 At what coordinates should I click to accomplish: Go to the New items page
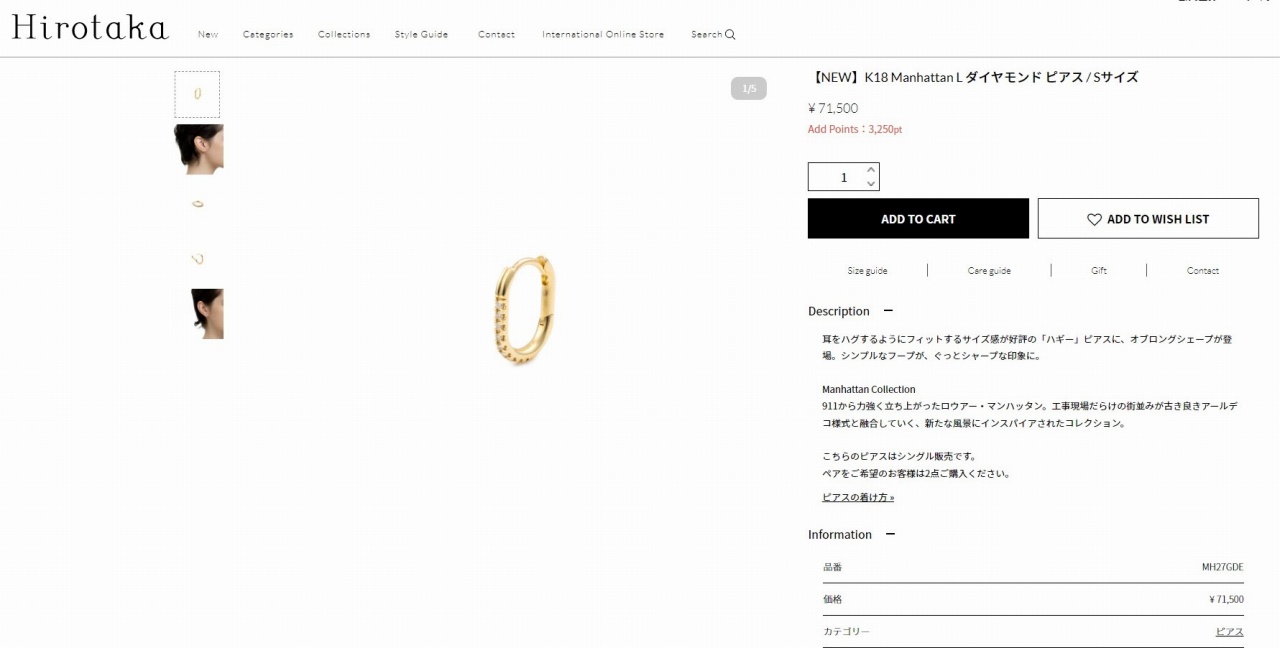tap(208, 34)
